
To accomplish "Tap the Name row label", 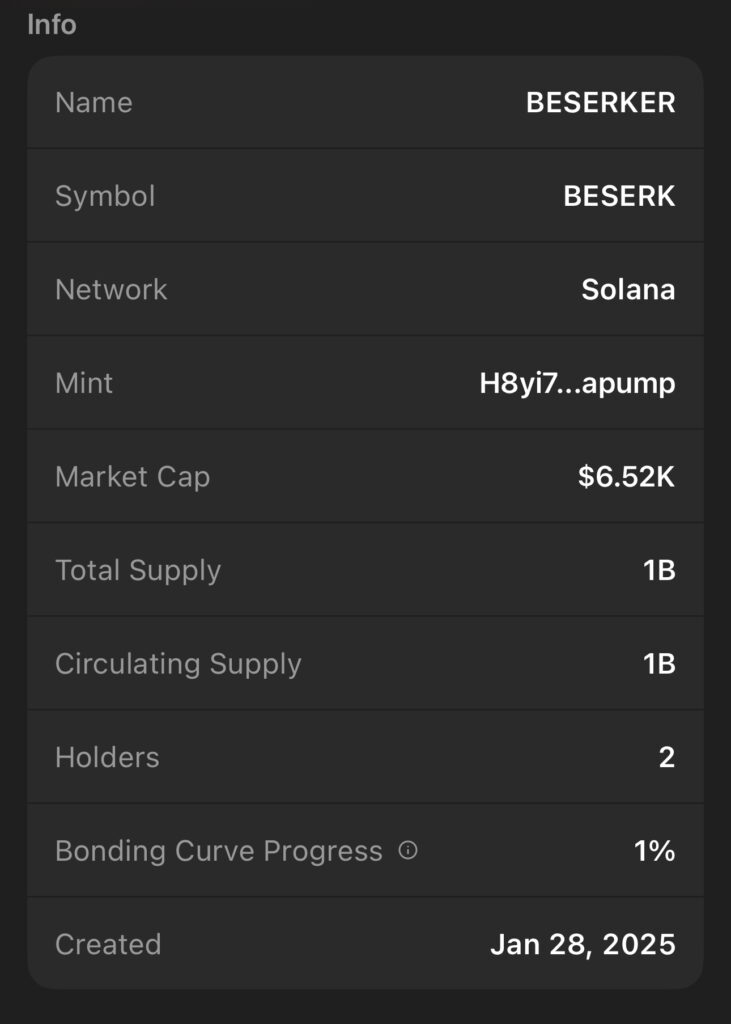I will 94,103.
